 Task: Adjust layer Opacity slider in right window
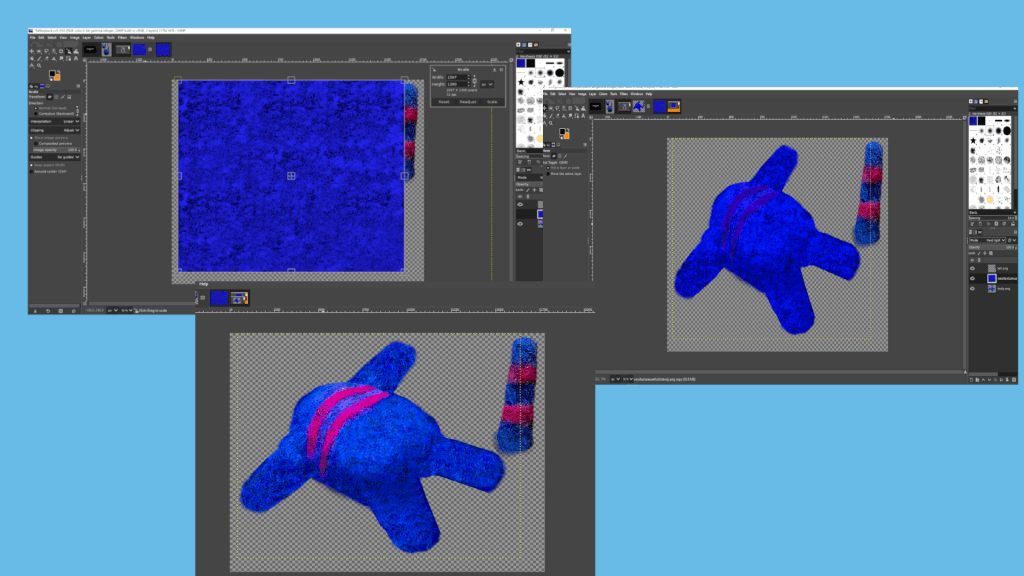point(993,248)
